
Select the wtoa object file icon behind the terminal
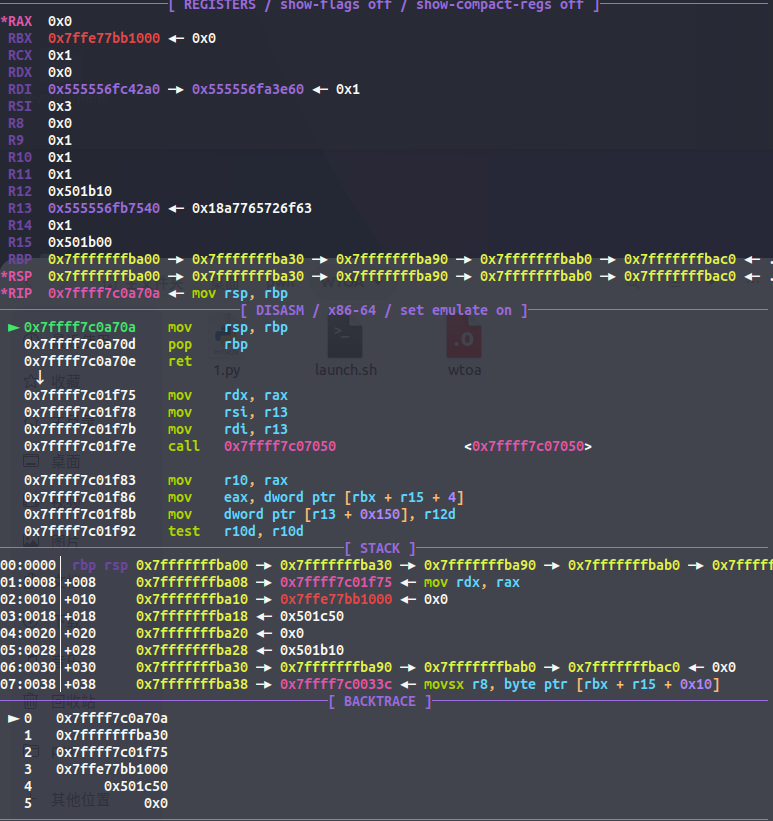pos(464,337)
